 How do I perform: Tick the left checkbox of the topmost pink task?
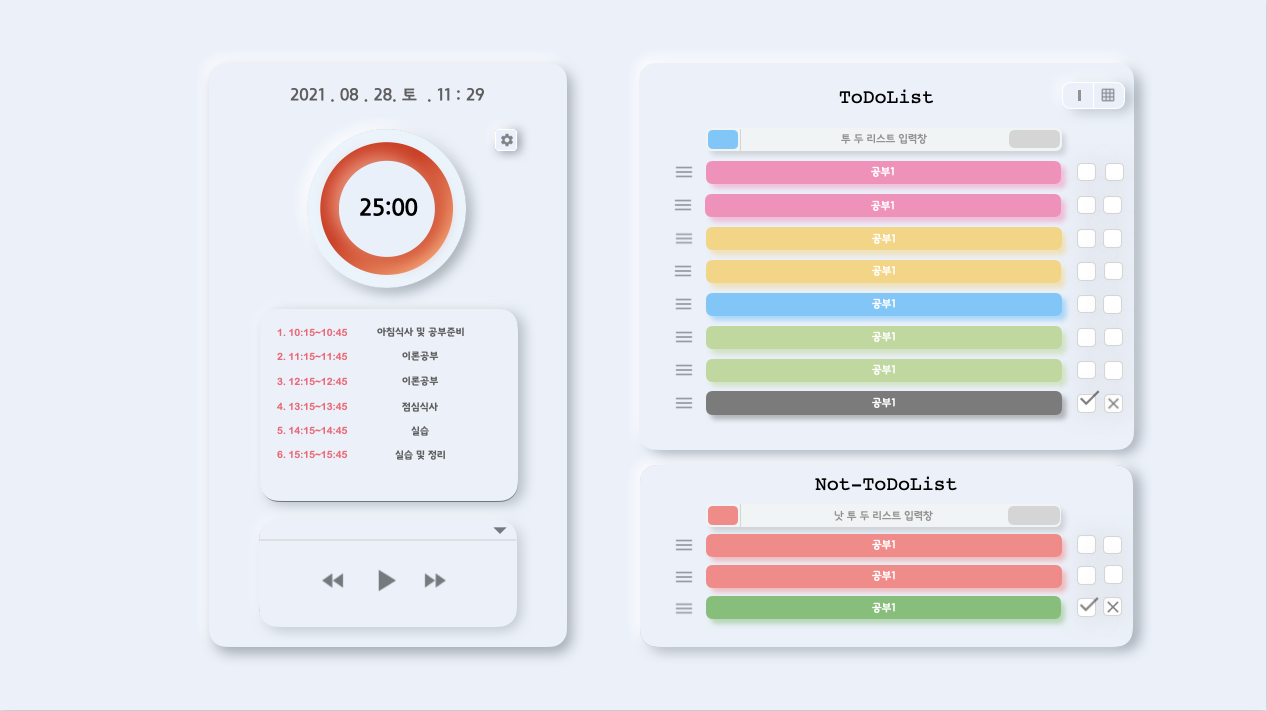1086,172
